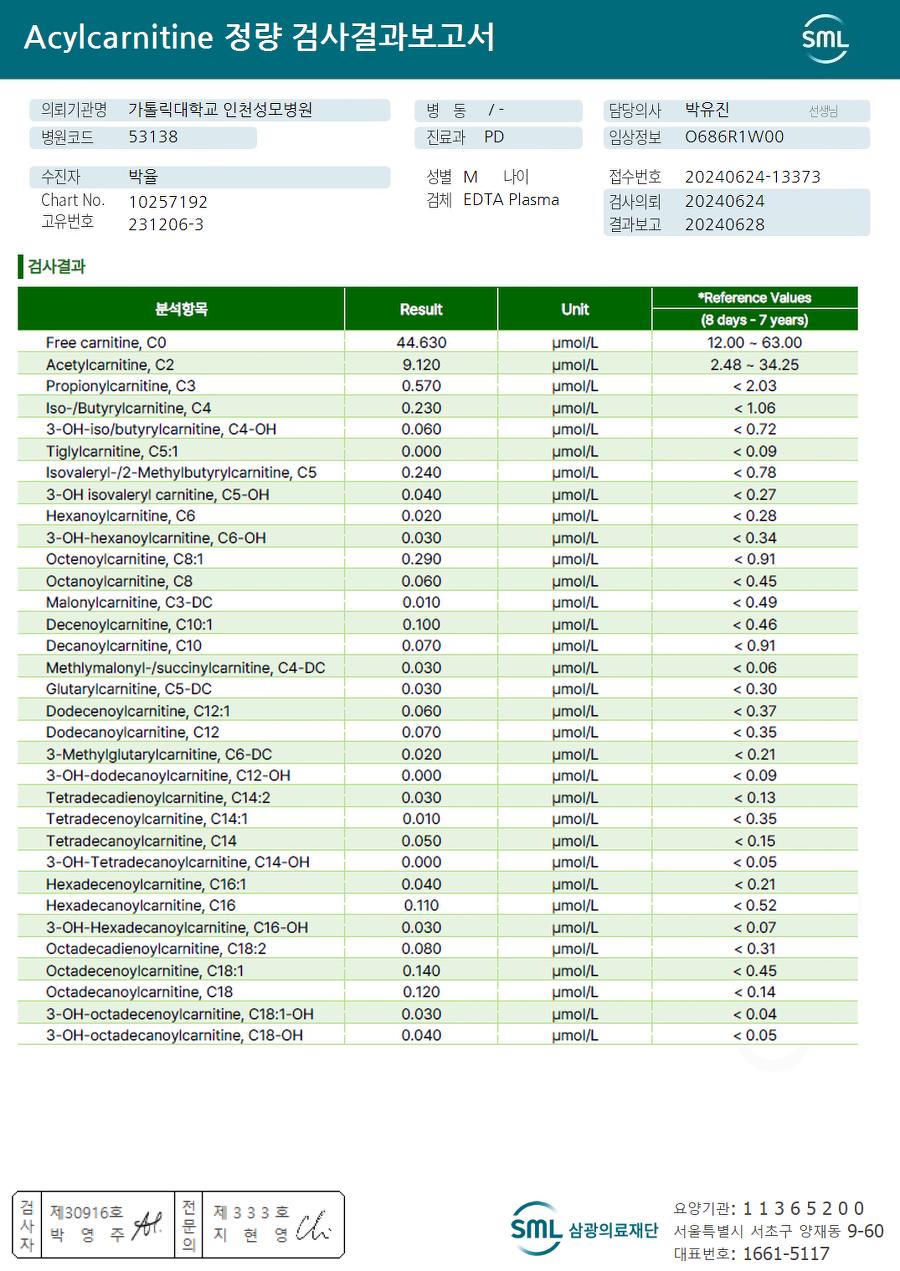Select the result value '0.570'

pos(422,386)
